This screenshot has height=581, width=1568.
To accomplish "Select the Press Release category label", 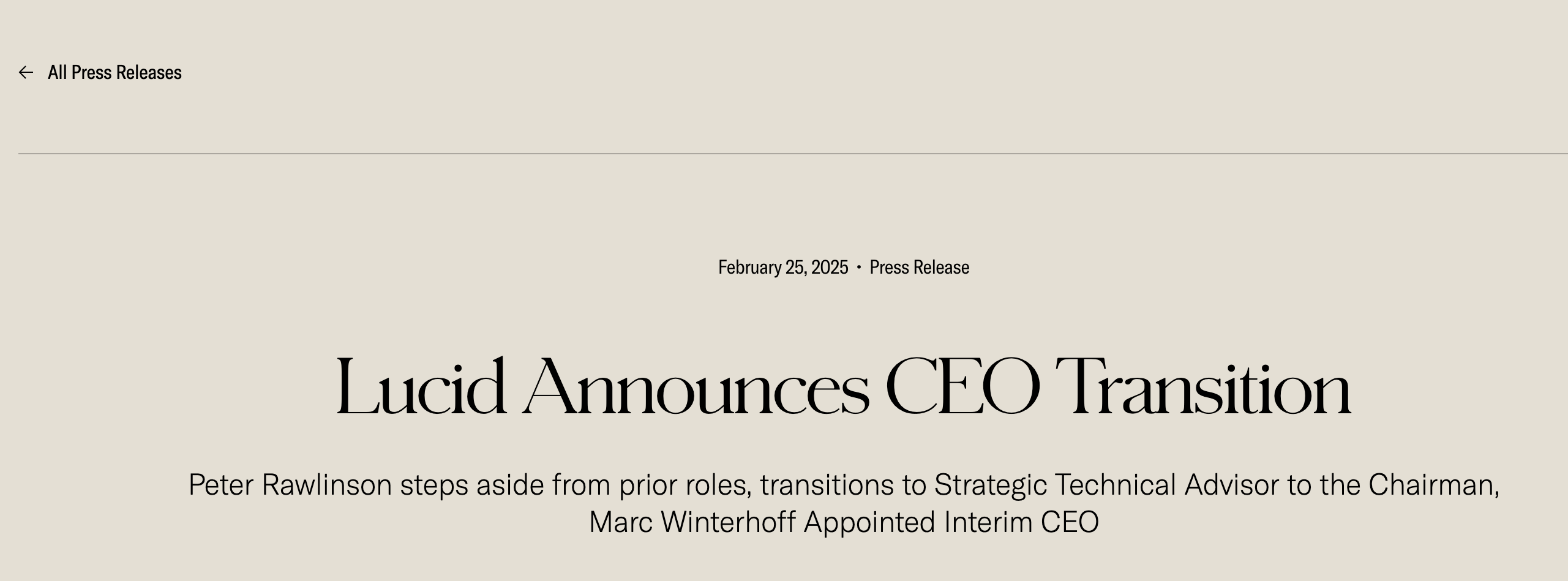I will click(x=919, y=268).
